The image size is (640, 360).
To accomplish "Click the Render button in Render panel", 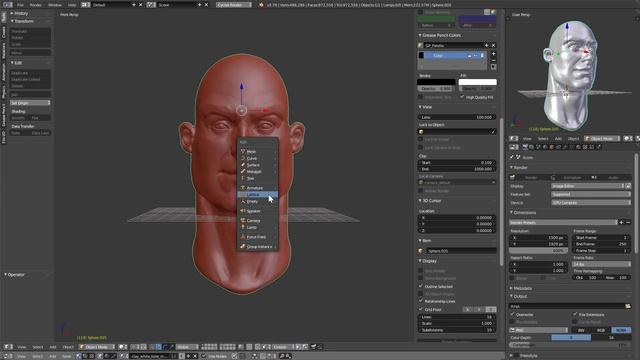I will 529,178.
